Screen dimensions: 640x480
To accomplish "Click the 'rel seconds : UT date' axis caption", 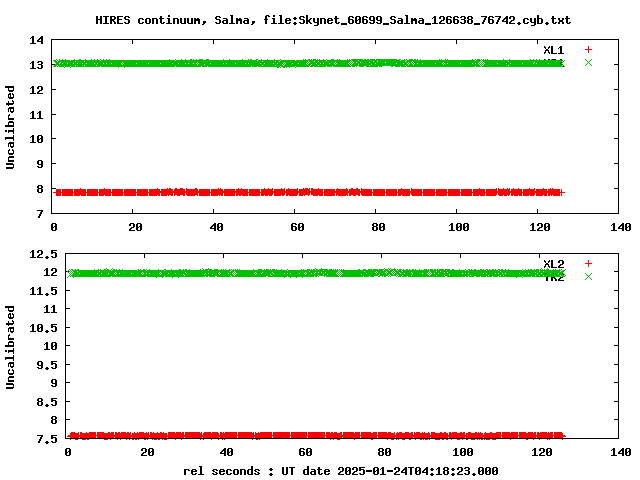I will (x=341, y=471).
